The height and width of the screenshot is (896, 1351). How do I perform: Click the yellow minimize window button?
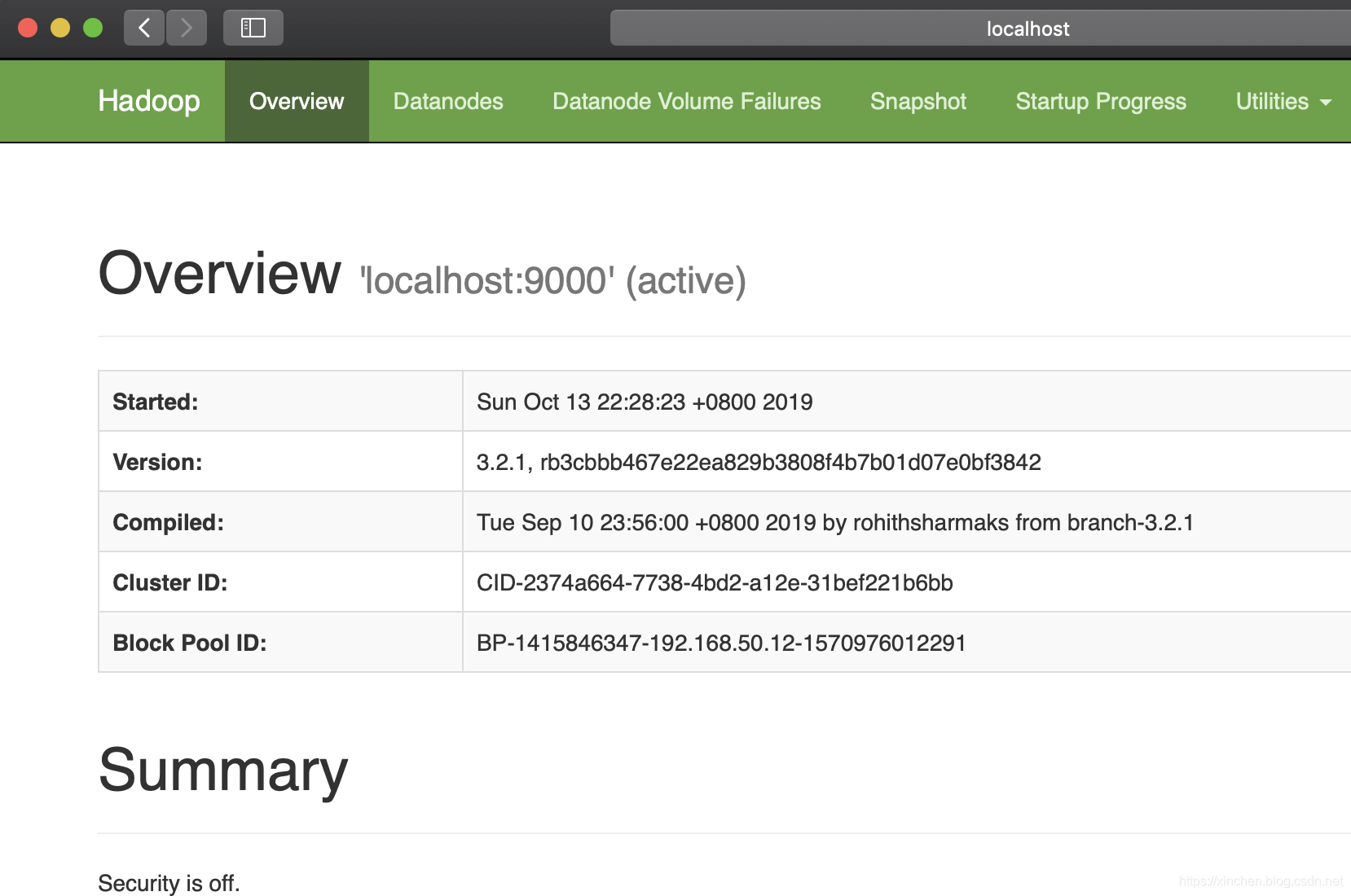(x=60, y=28)
